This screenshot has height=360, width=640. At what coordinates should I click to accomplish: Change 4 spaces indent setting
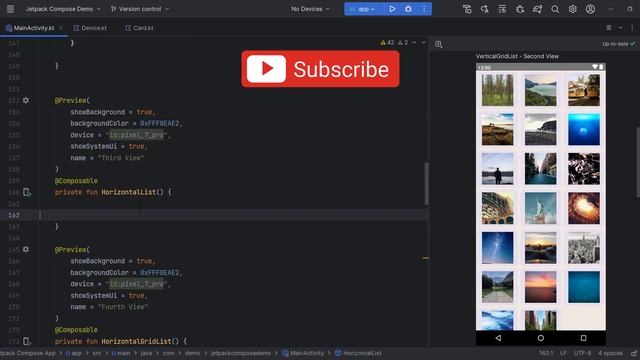pos(610,353)
